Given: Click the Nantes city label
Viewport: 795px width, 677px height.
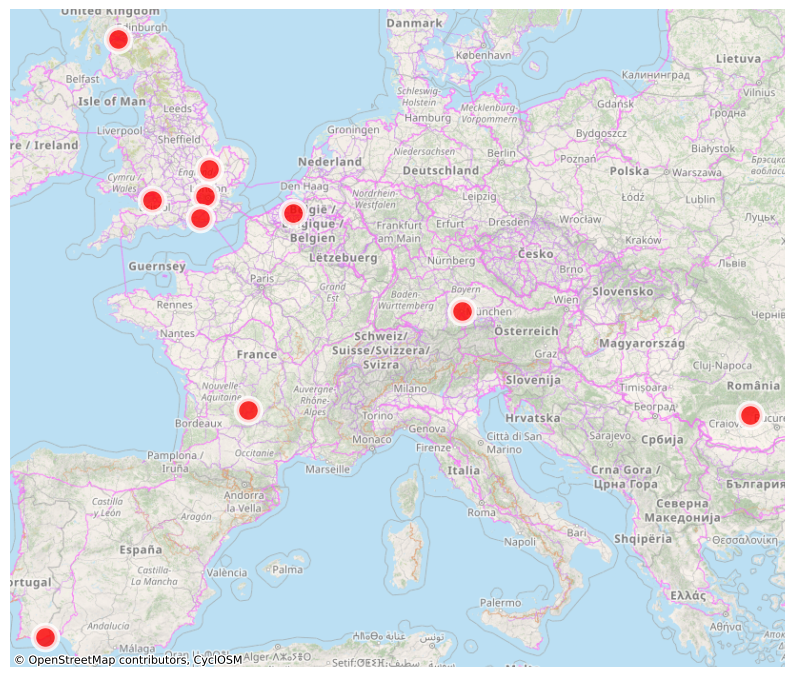Looking at the screenshot, I should (177, 333).
